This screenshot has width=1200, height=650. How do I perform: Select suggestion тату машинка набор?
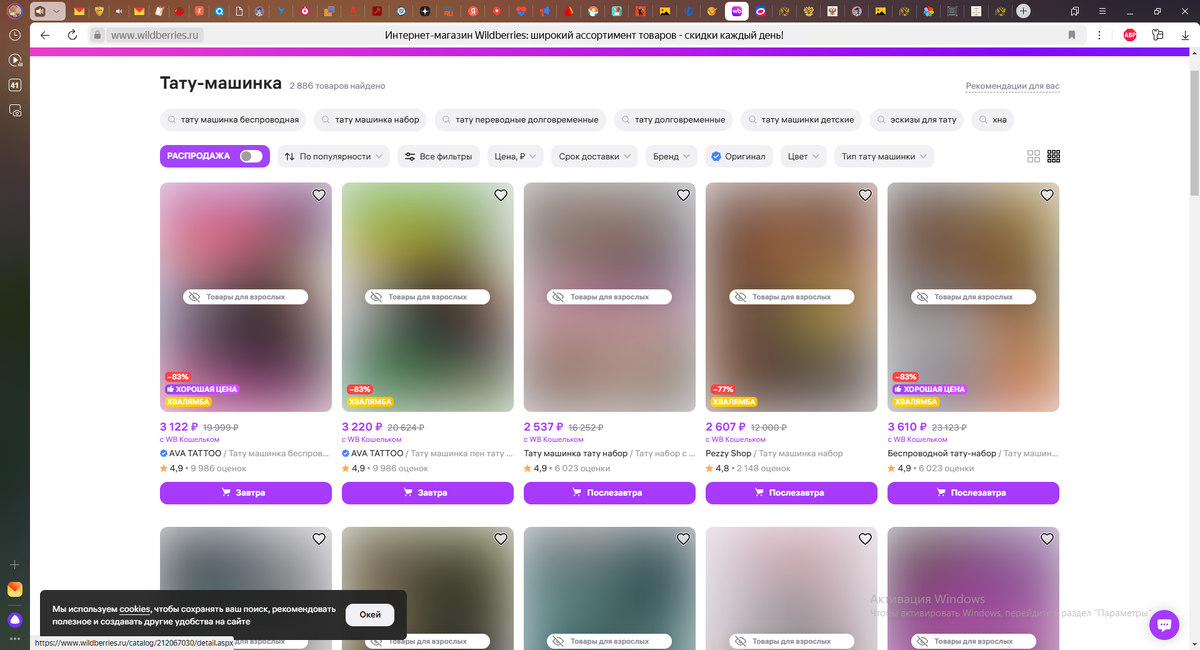click(x=371, y=120)
